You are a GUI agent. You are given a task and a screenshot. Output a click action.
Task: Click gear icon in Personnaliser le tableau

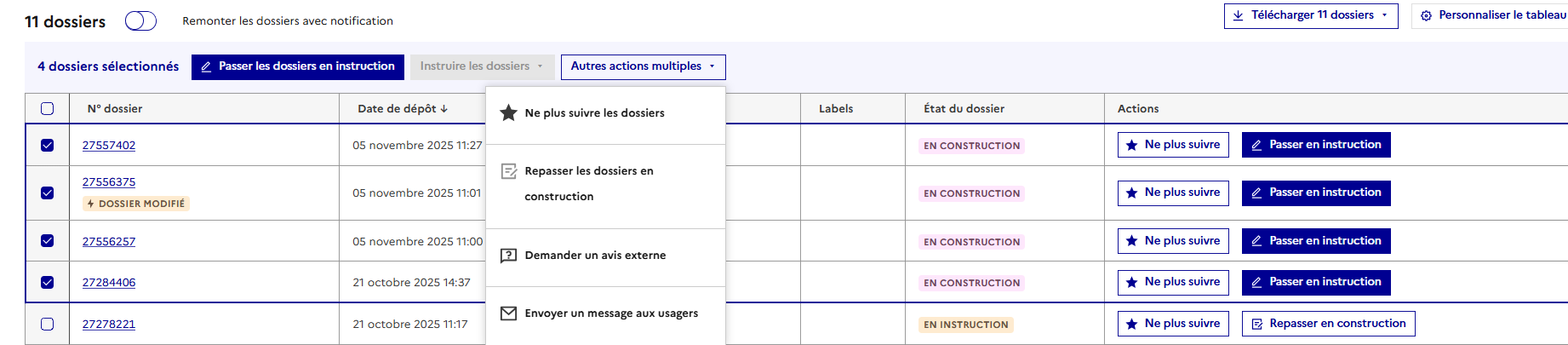1427,15
